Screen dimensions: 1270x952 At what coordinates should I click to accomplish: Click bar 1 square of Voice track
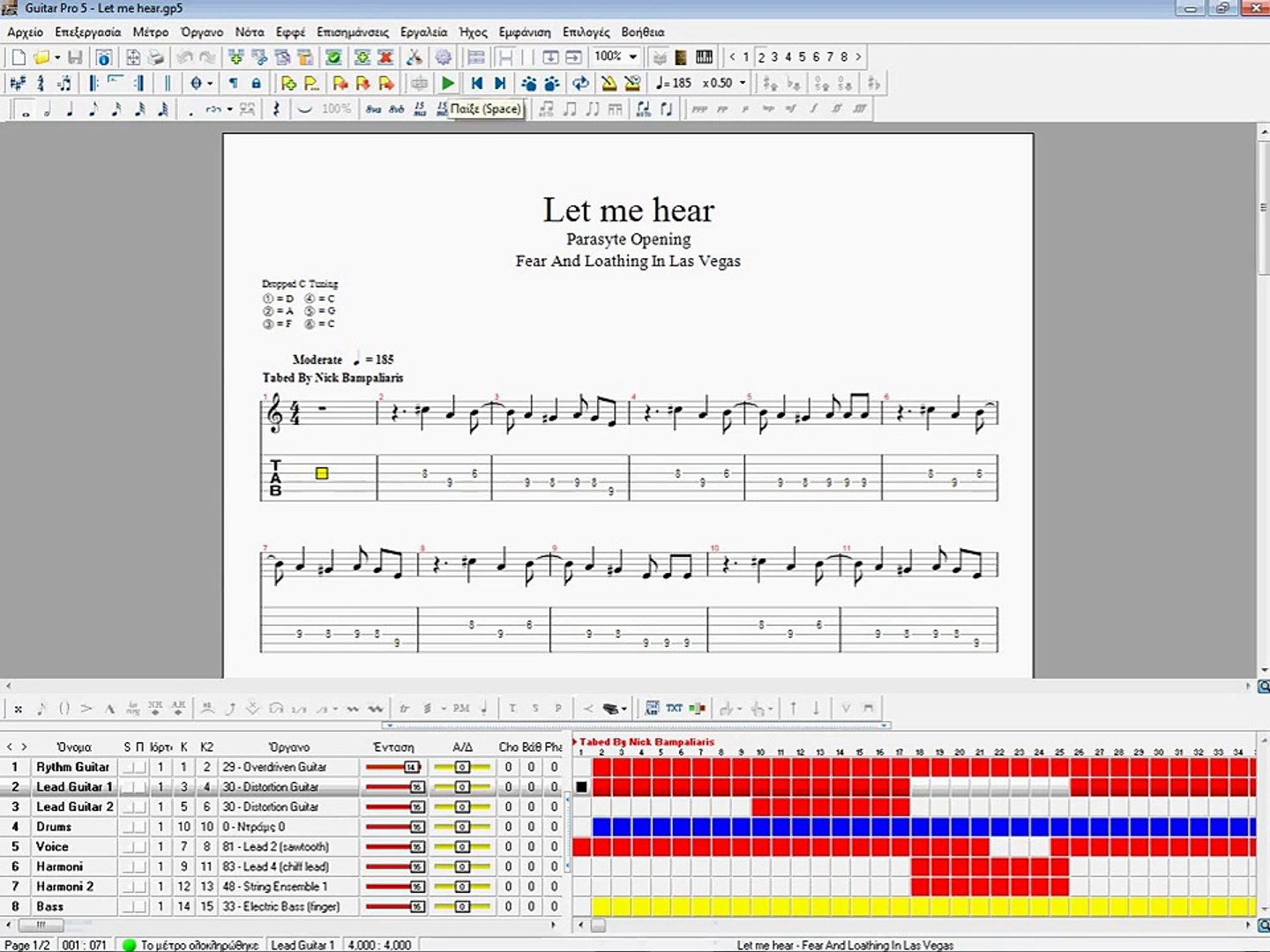(x=582, y=846)
